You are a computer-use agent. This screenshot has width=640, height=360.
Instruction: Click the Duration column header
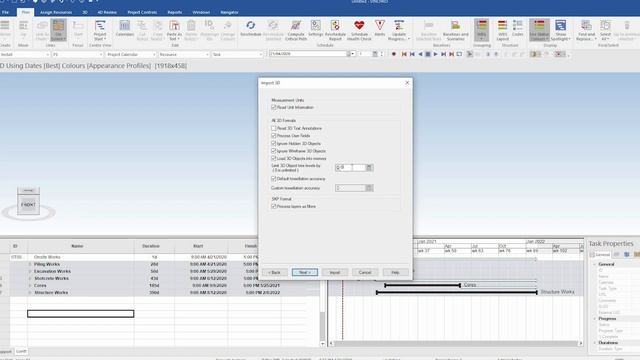(151, 246)
